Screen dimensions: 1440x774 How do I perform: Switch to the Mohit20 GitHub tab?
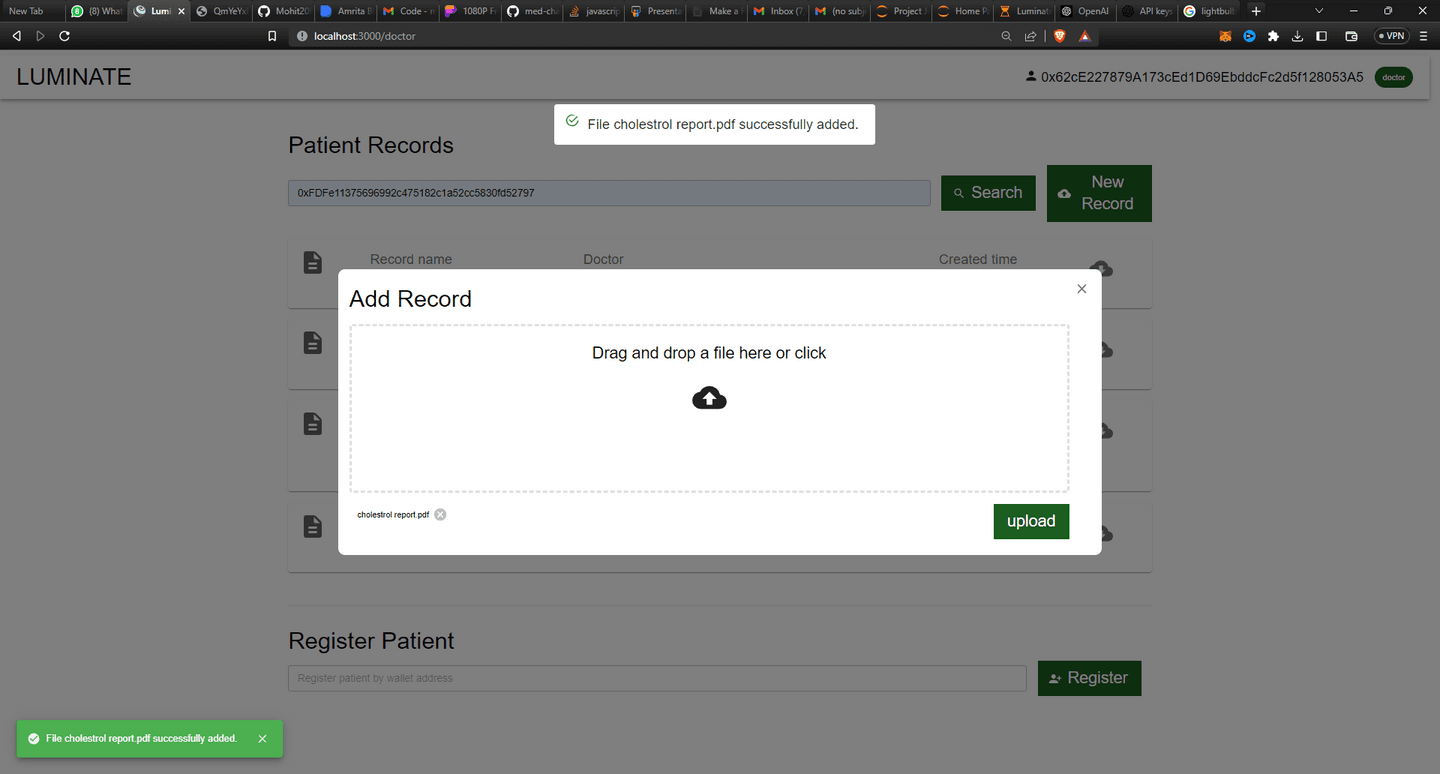(283, 11)
